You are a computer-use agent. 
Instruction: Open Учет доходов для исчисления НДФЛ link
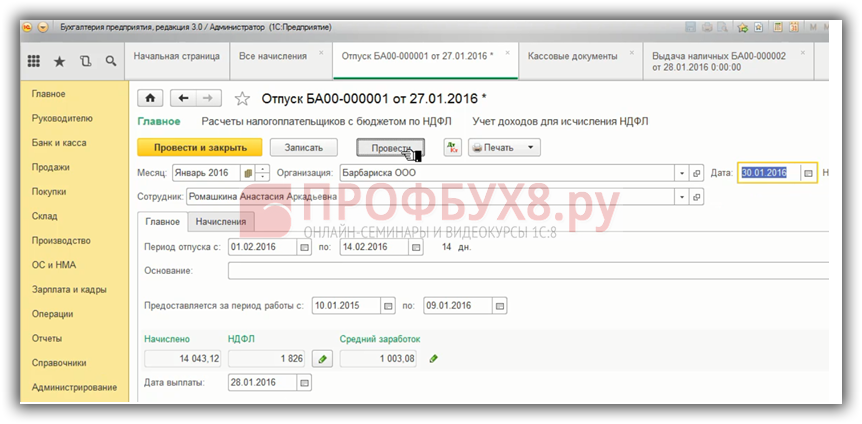point(560,122)
